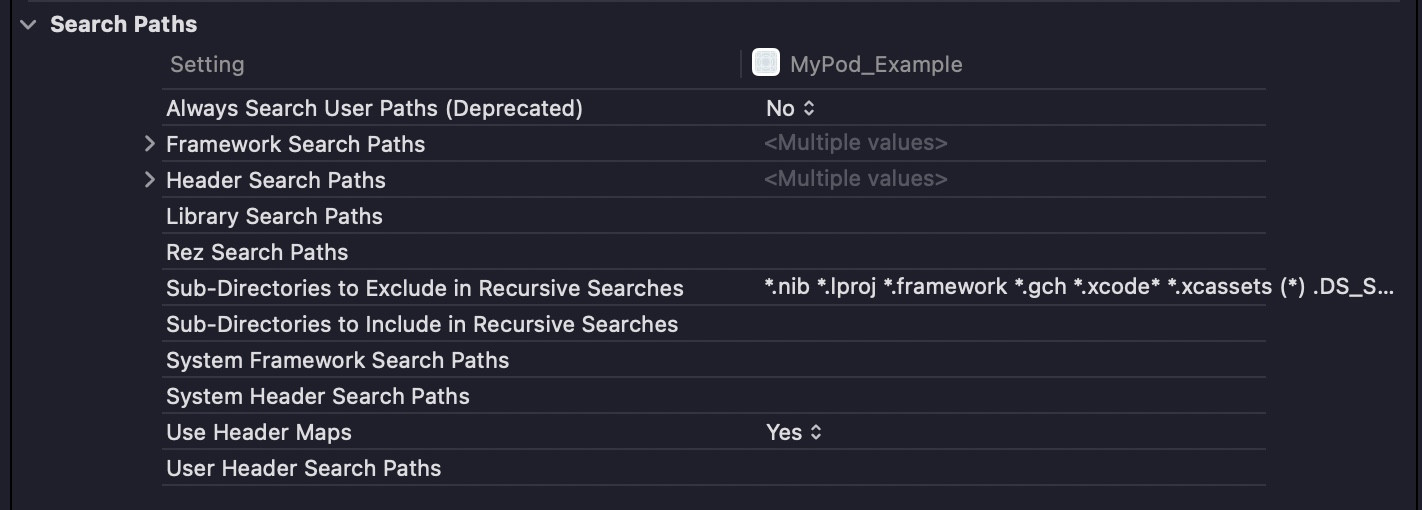Select Always Search User Paths (Deprecated) row
1422x510 pixels.
(374, 108)
